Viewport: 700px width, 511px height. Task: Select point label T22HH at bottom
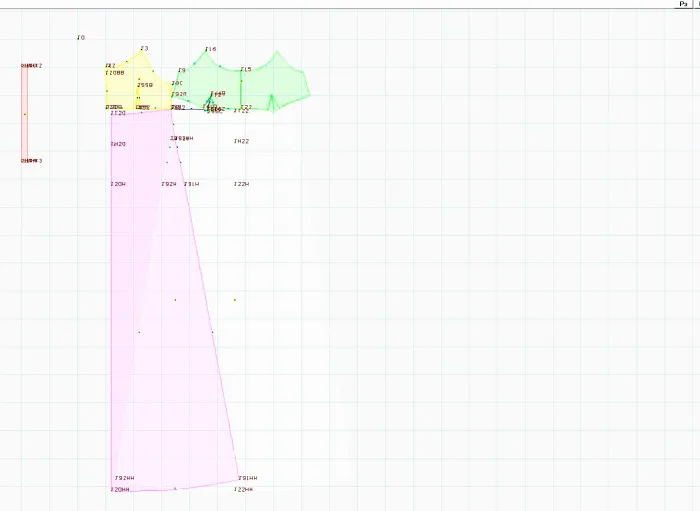point(243,490)
